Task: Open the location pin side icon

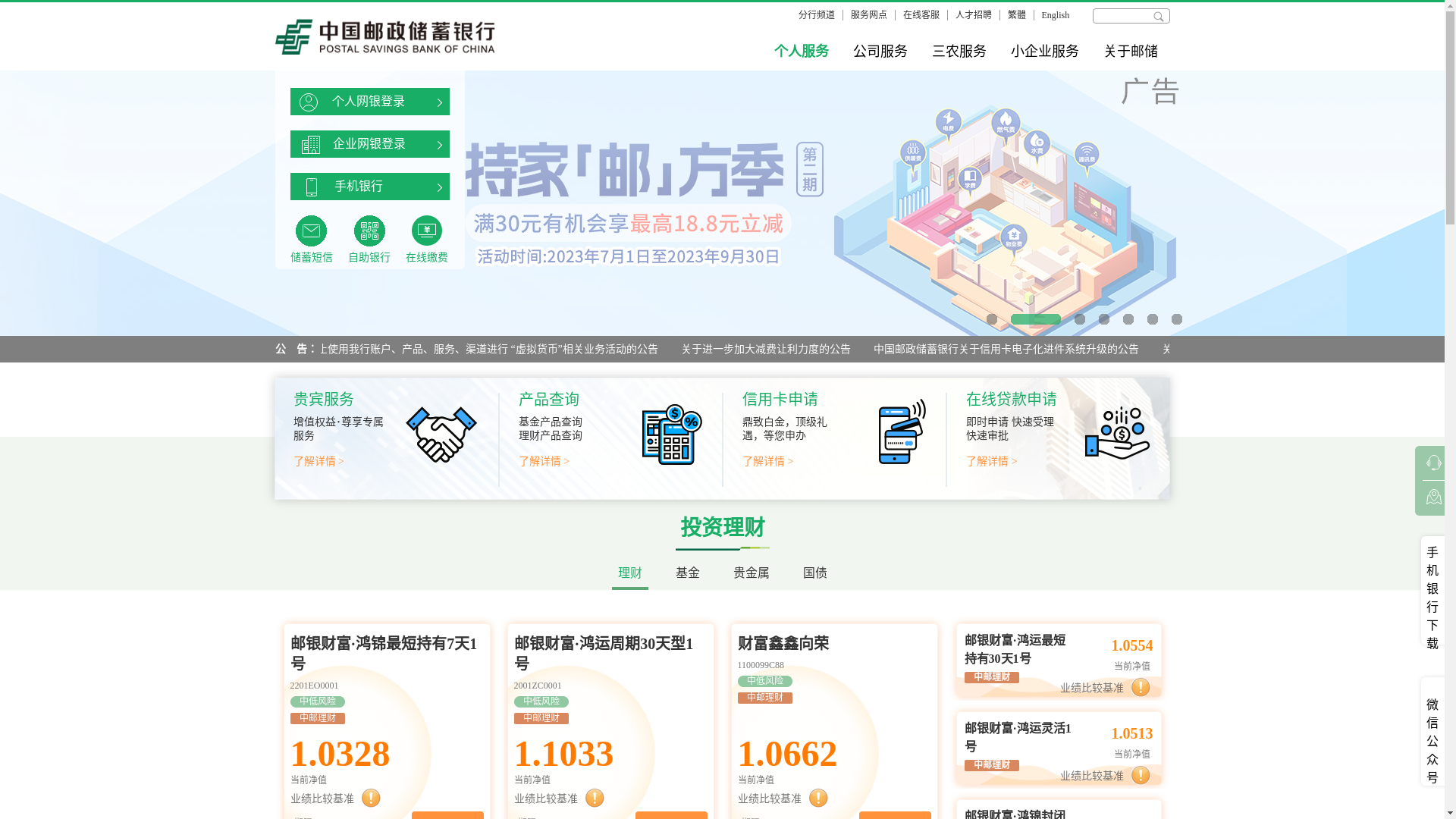Action: point(1433,497)
